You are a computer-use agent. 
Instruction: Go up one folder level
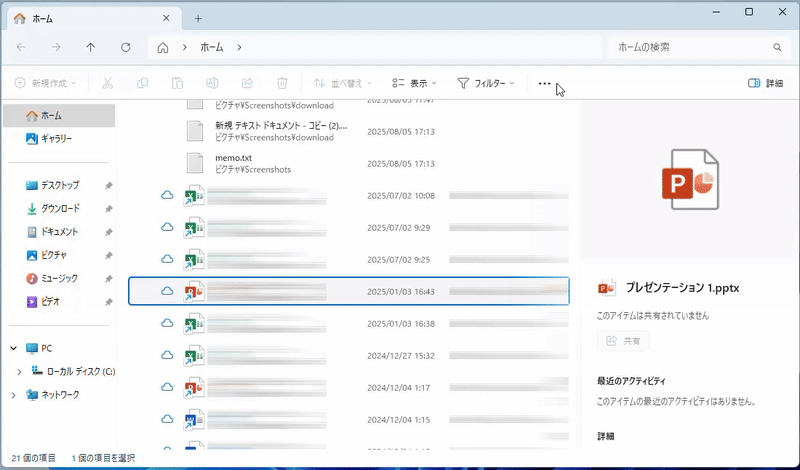coord(90,47)
